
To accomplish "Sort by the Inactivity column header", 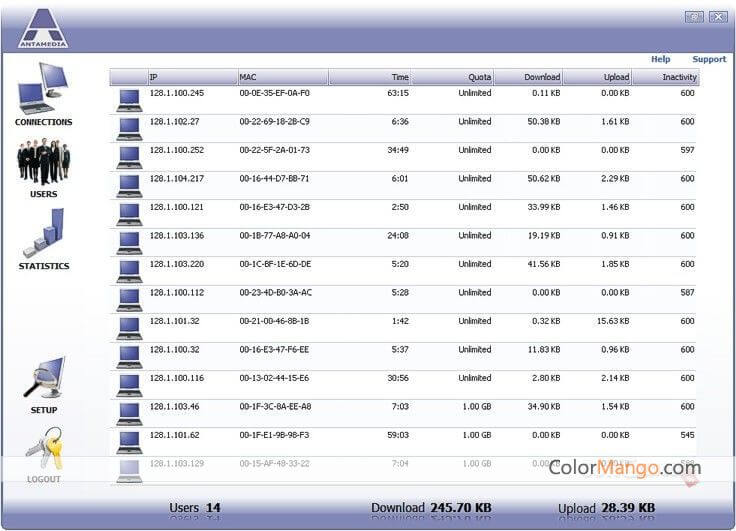I will pyautogui.click(x=666, y=77).
